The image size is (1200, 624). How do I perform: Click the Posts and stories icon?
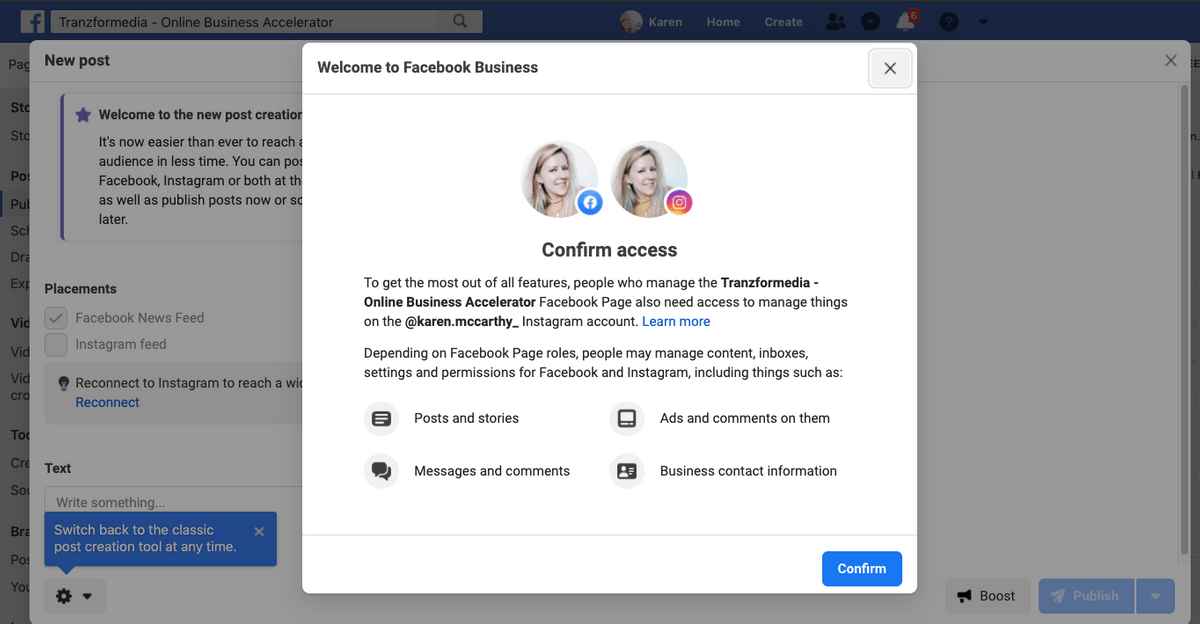click(381, 418)
